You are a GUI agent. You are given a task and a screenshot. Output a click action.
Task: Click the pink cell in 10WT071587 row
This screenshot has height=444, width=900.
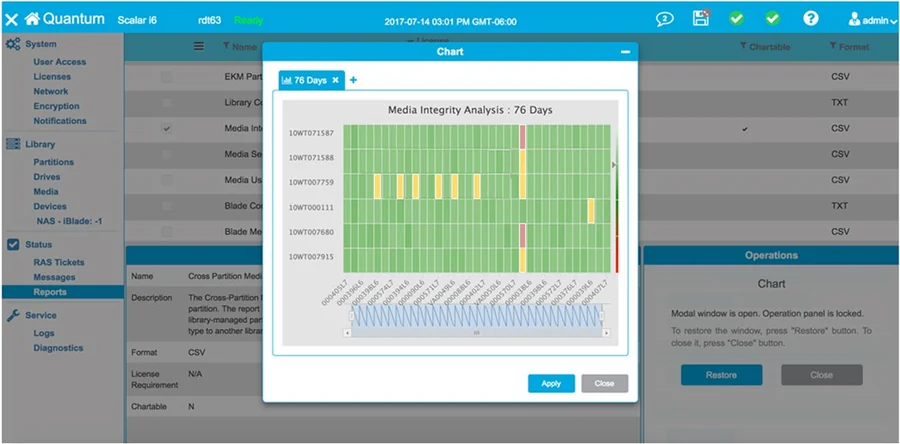[522, 137]
